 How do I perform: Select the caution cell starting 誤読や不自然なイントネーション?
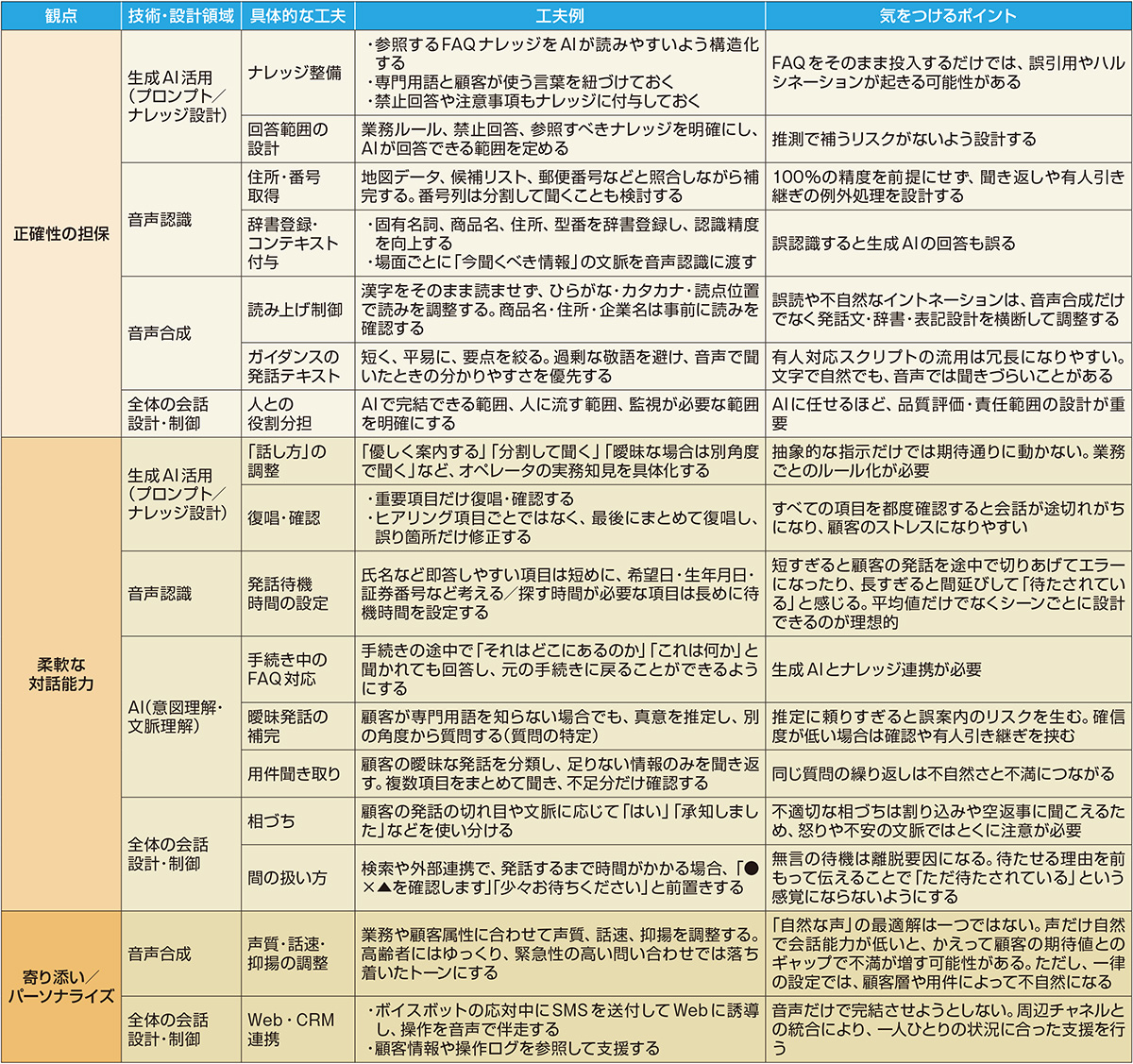948,309
